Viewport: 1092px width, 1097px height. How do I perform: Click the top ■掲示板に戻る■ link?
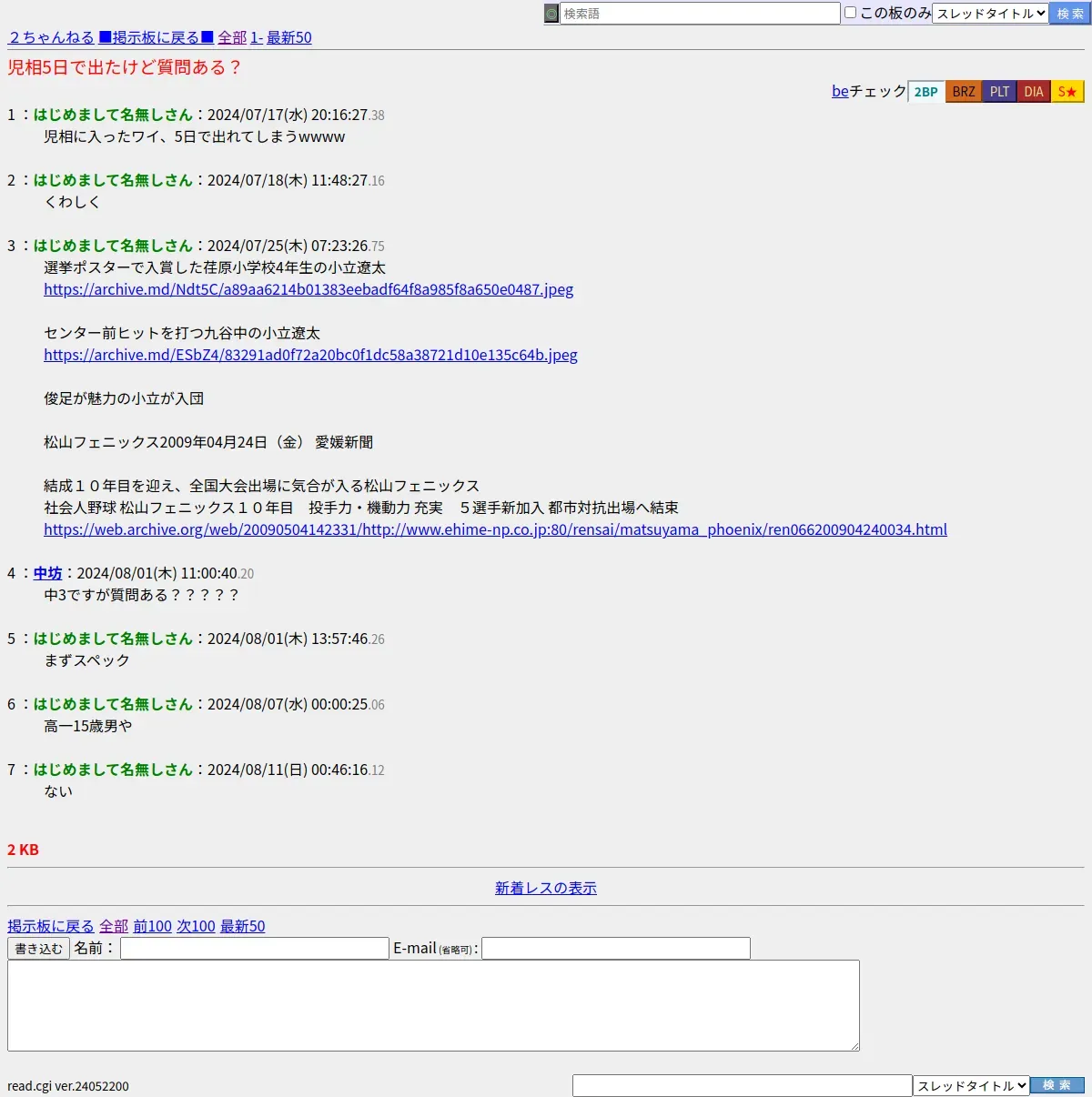pyautogui.click(x=156, y=37)
